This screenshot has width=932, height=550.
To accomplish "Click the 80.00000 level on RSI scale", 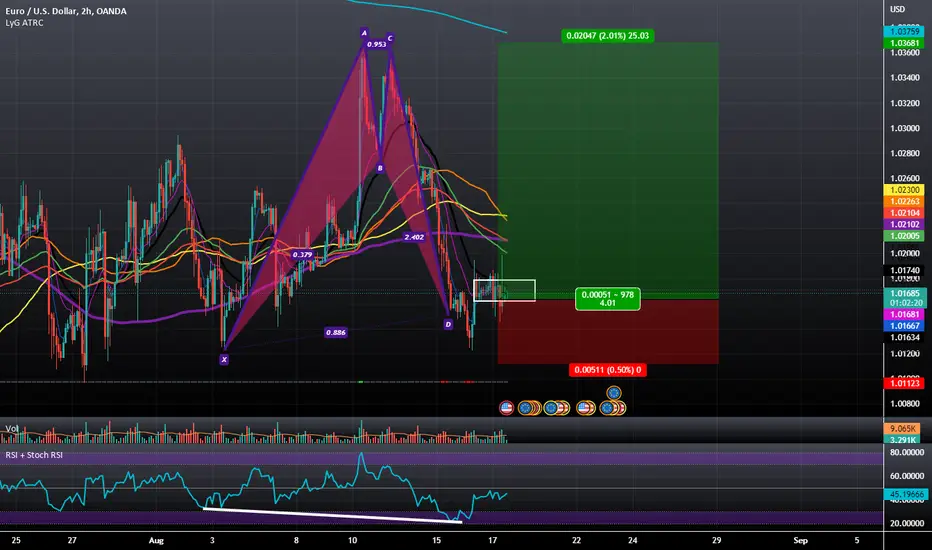I will pos(905,452).
